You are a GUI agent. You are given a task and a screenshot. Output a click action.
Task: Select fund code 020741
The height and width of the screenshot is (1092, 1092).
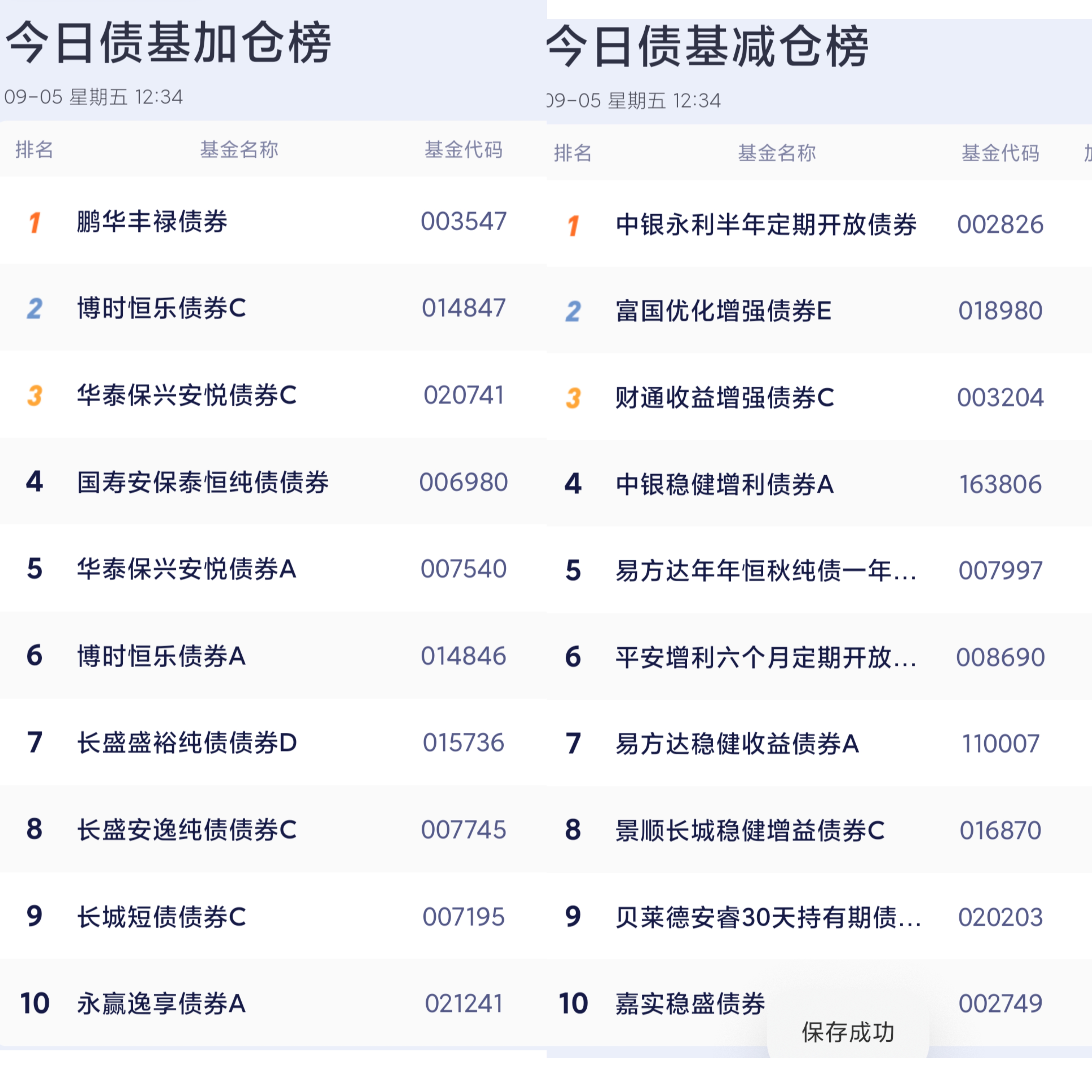[463, 395]
